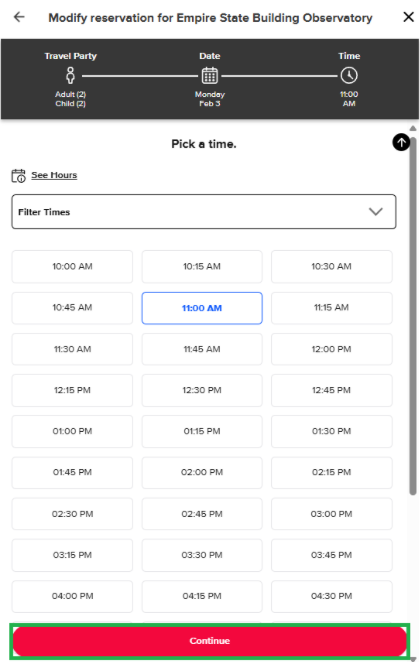
Task: Pick the selected 11:00 AM slot
Action: [202, 308]
